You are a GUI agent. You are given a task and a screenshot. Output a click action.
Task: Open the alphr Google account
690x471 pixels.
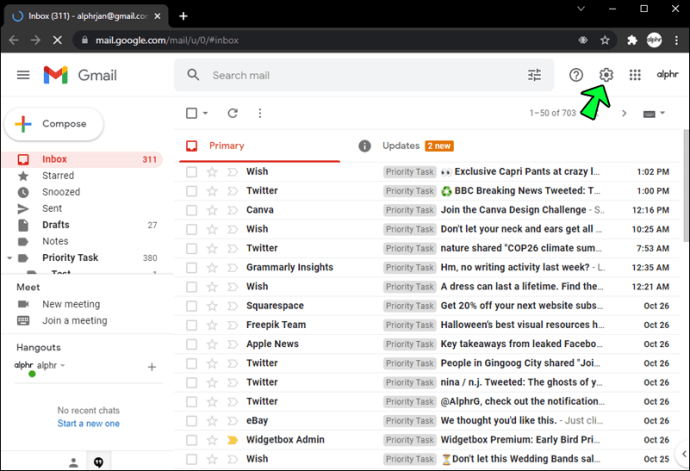[668, 74]
